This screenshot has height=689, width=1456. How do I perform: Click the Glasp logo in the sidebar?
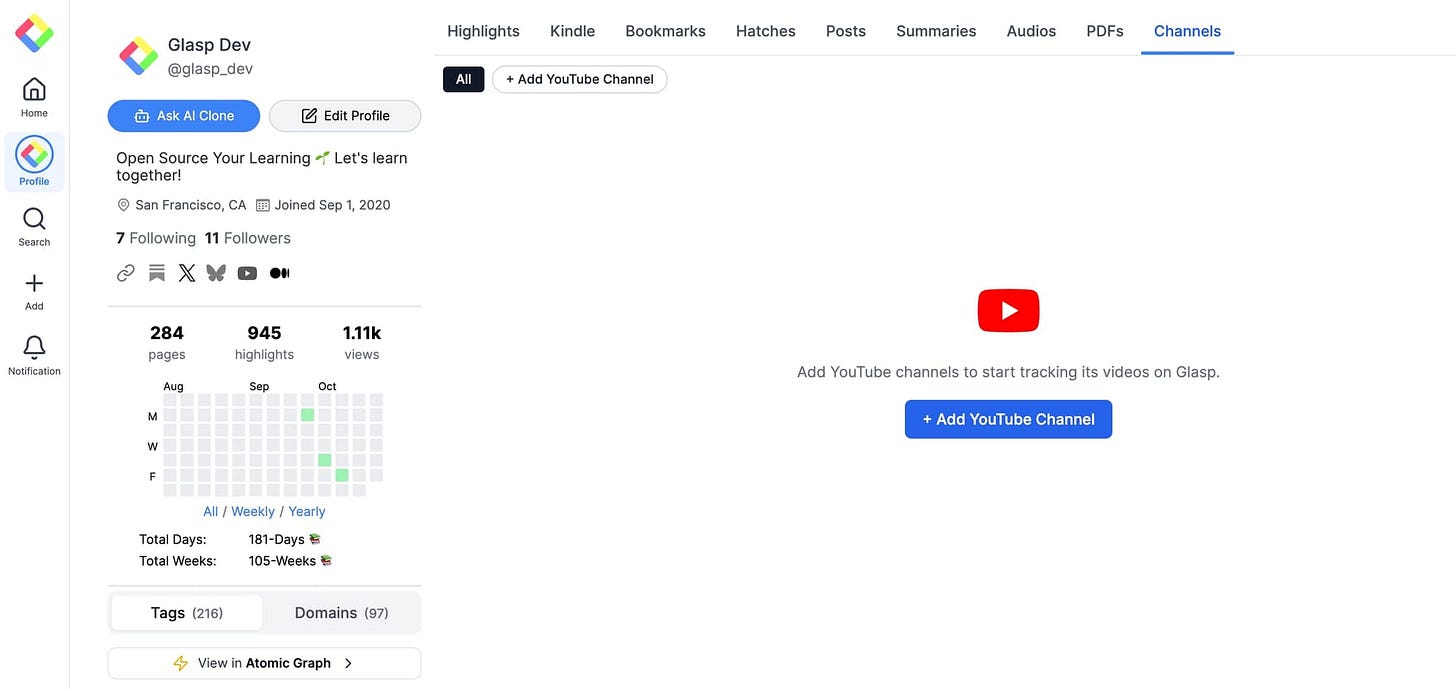pos(34,33)
